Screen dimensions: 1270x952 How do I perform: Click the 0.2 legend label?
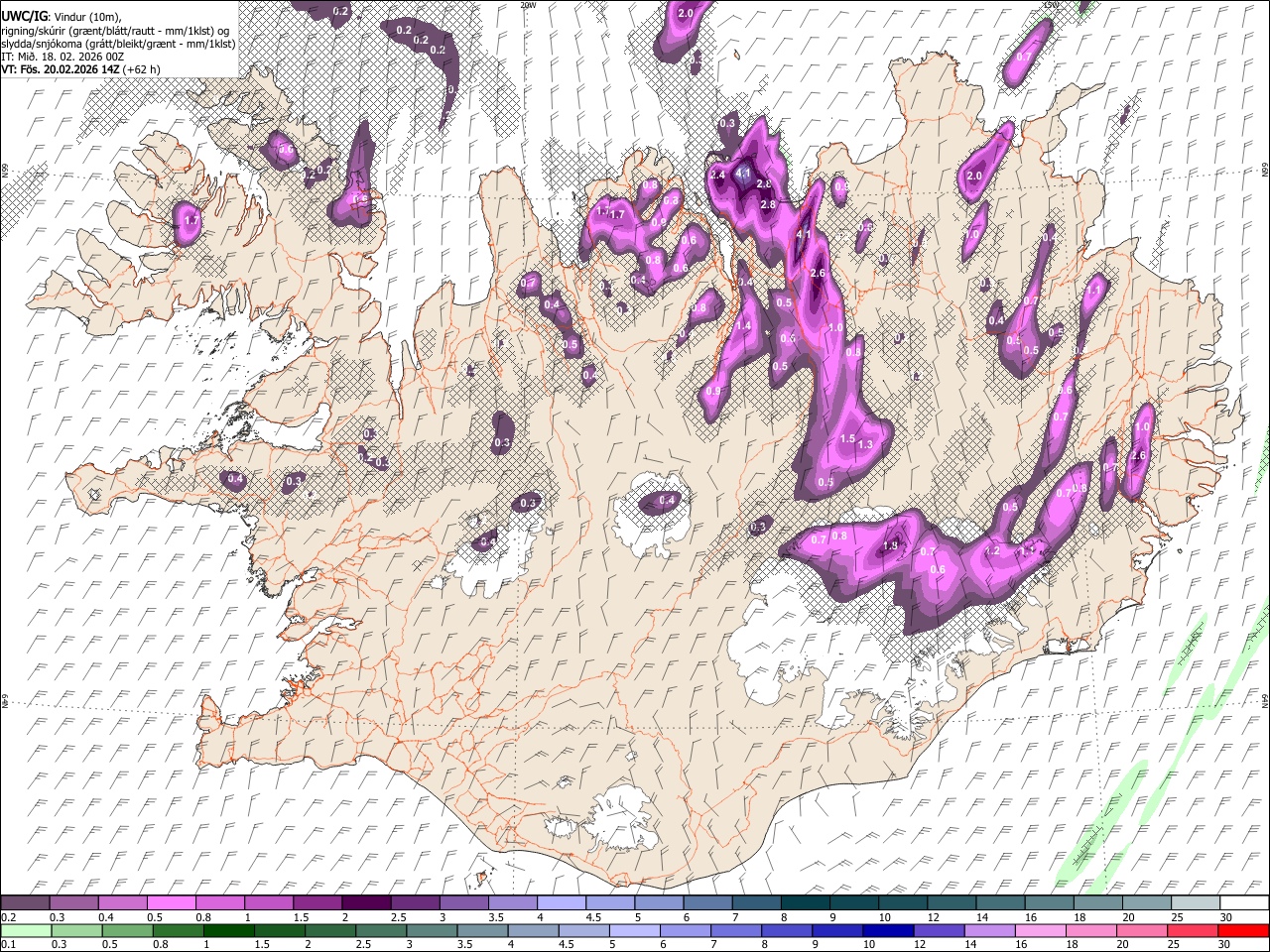(x=8, y=917)
